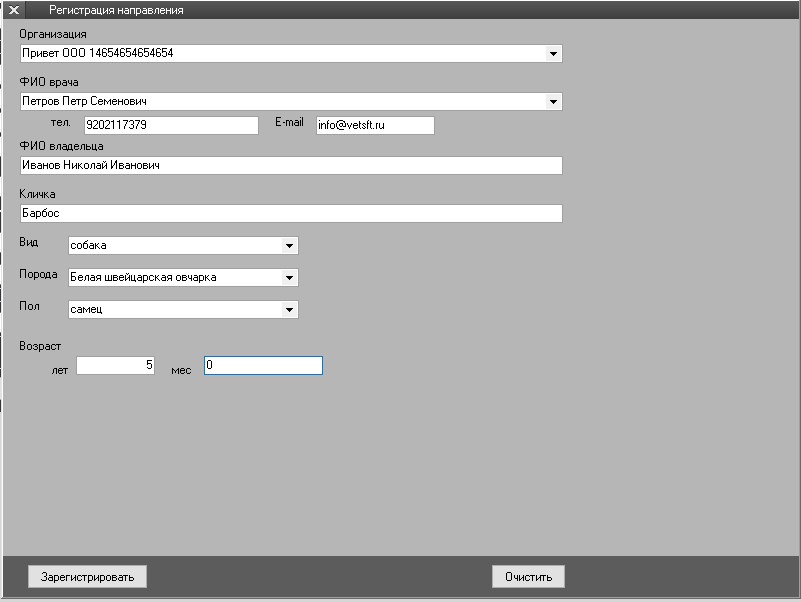Expand the Организация dropdown arrow
The width and height of the screenshot is (801, 602).
pos(553,53)
